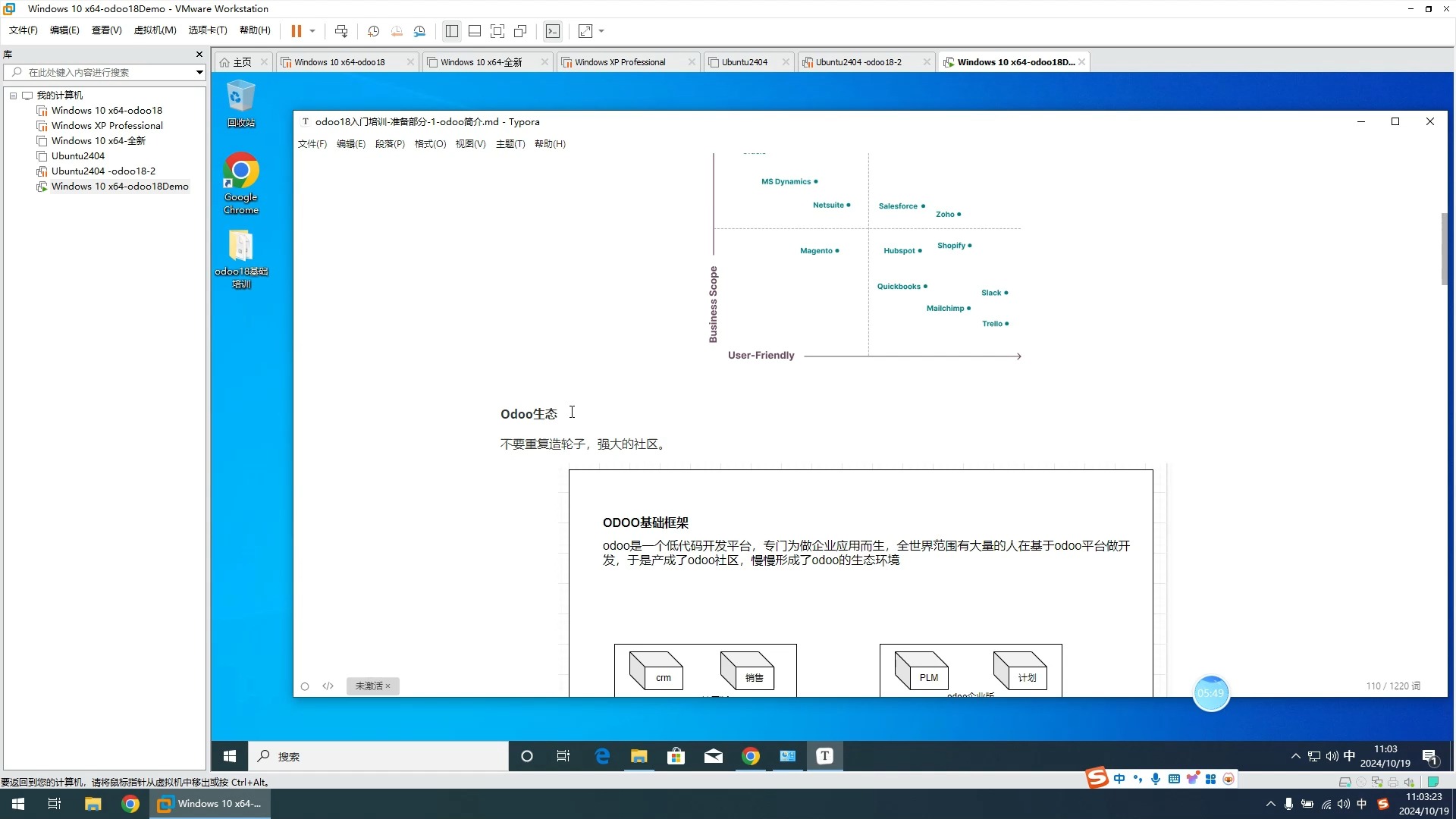Open Task View on guest taskbar
This screenshot has width=1456, height=819.
pyautogui.click(x=563, y=756)
